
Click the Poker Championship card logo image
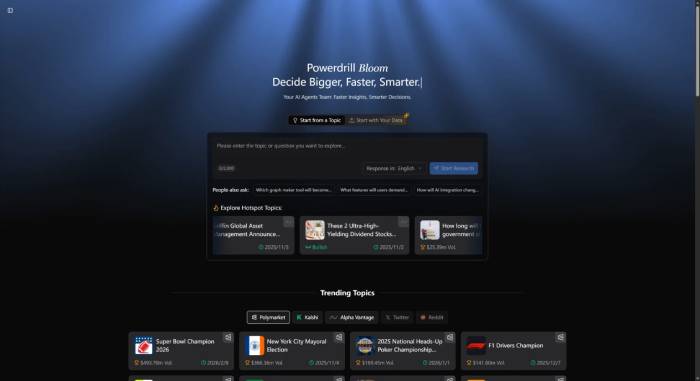tap(365, 346)
